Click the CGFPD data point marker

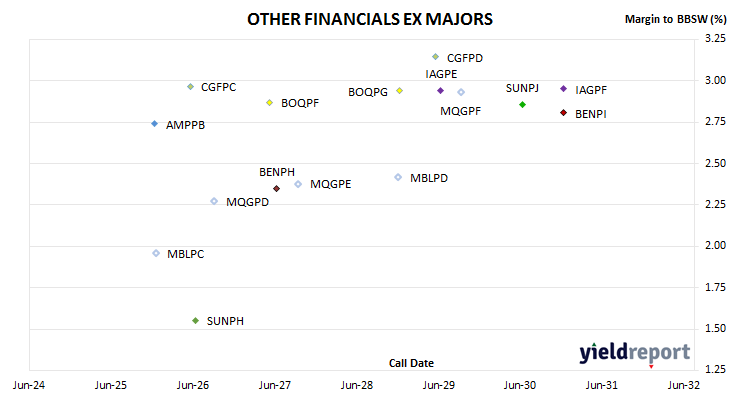tap(435, 57)
